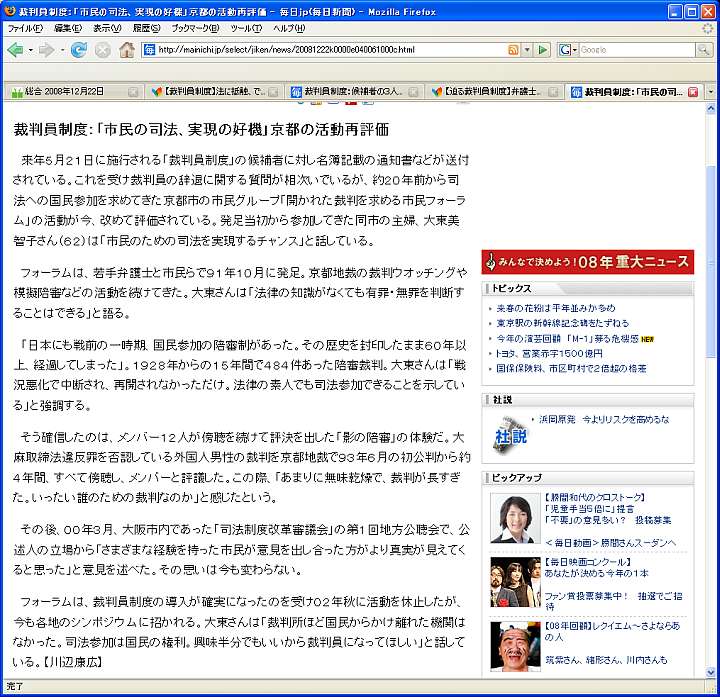The height and width of the screenshot is (697, 720).
Task: Go to the Home page icon
Action: pos(127,50)
